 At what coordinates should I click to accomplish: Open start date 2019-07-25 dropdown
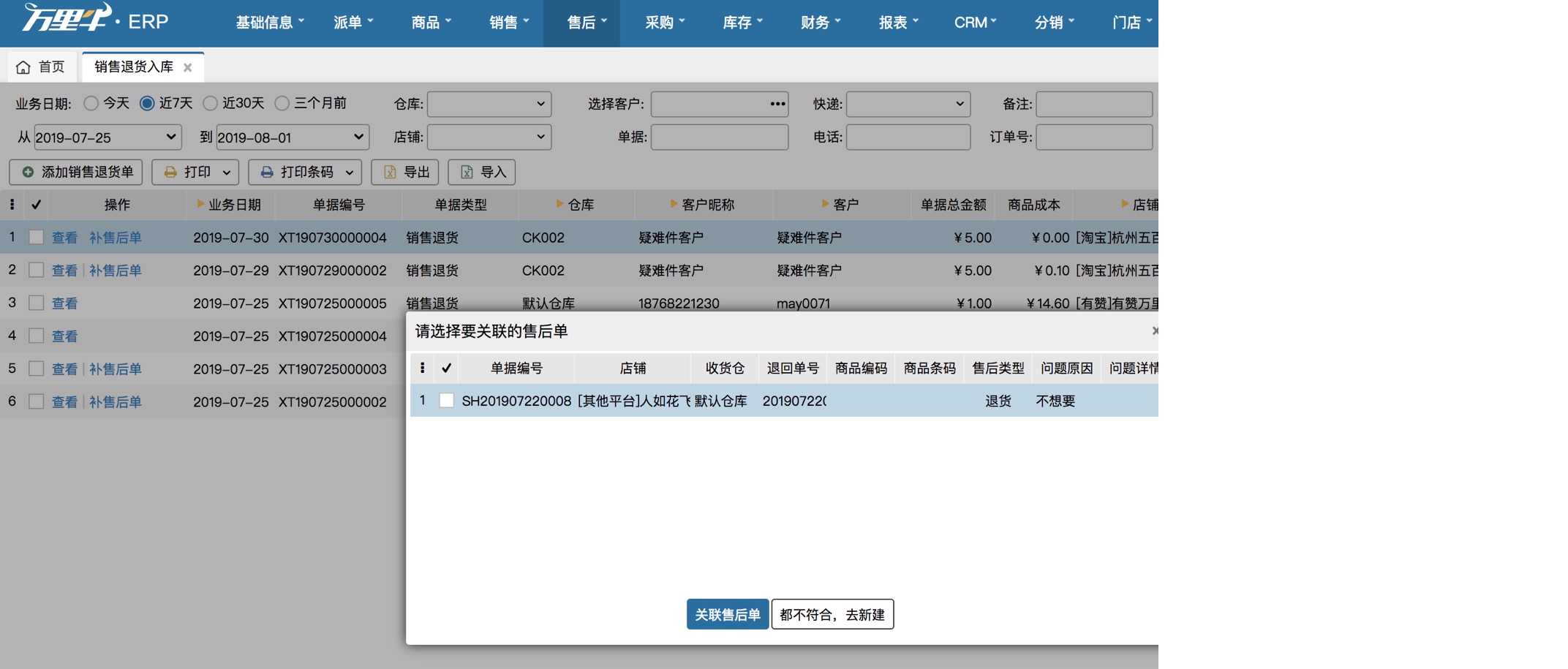tap(107, 137)
